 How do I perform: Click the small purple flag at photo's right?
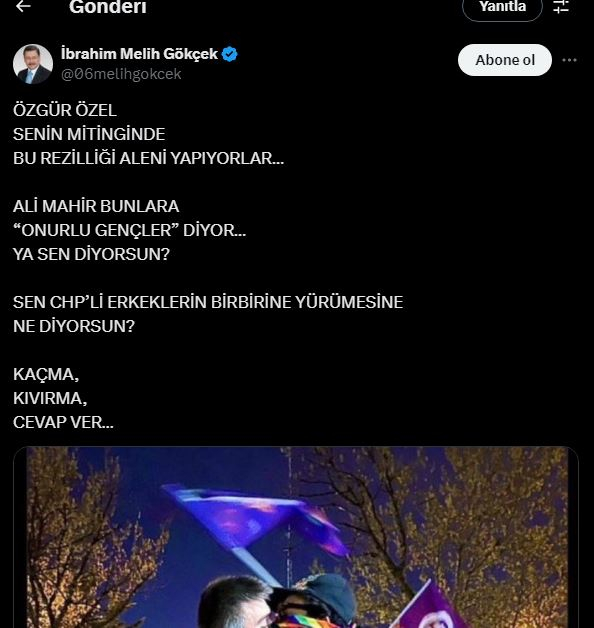(431, 607)
